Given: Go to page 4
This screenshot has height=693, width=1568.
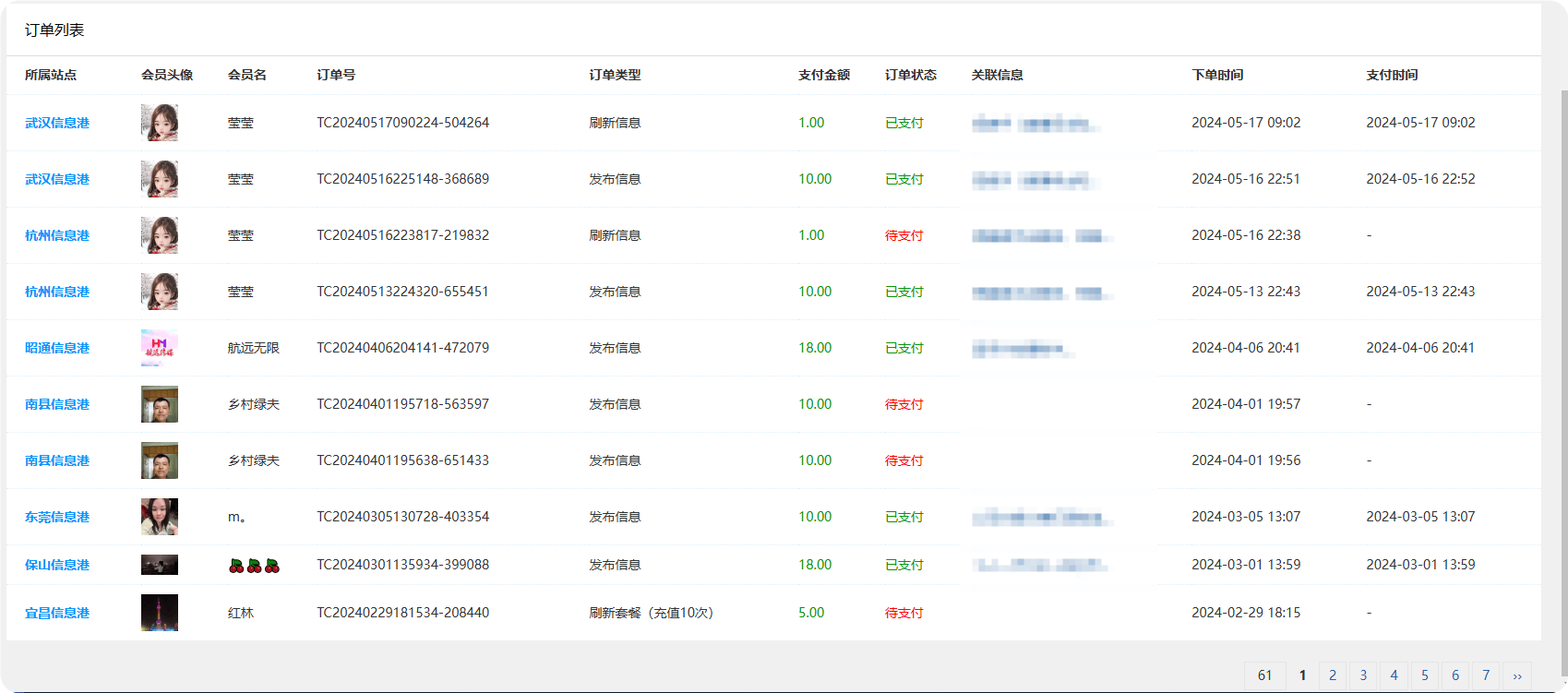Looking at the screenshot, I should click(x=1394, y=675).
